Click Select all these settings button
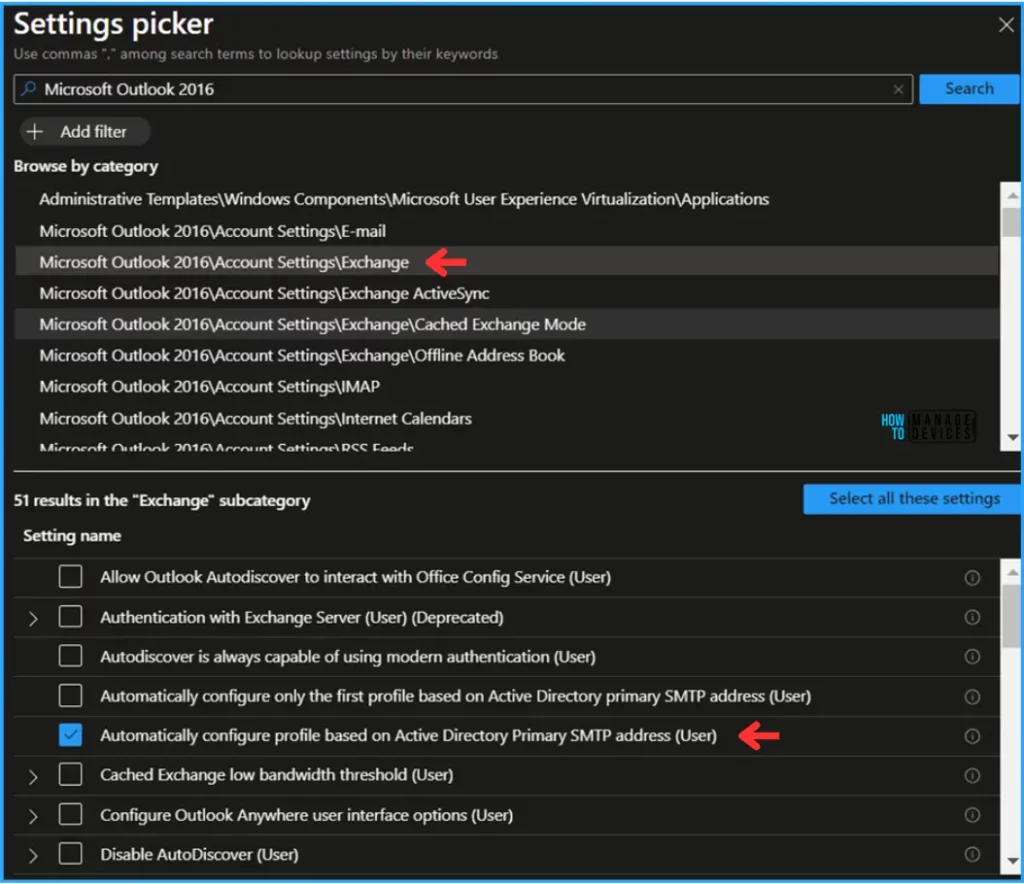1024x884 pixels. 913,499
